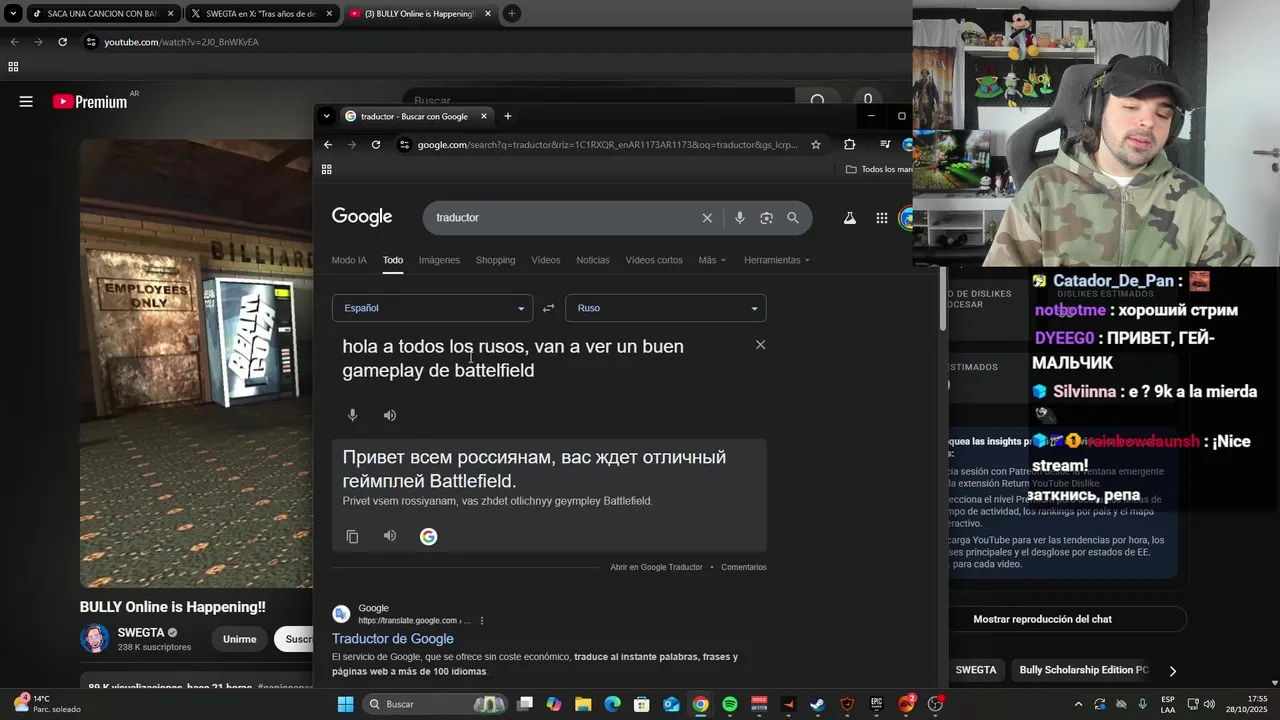
Task: Clear the translator source text
Action: point(760,345)
